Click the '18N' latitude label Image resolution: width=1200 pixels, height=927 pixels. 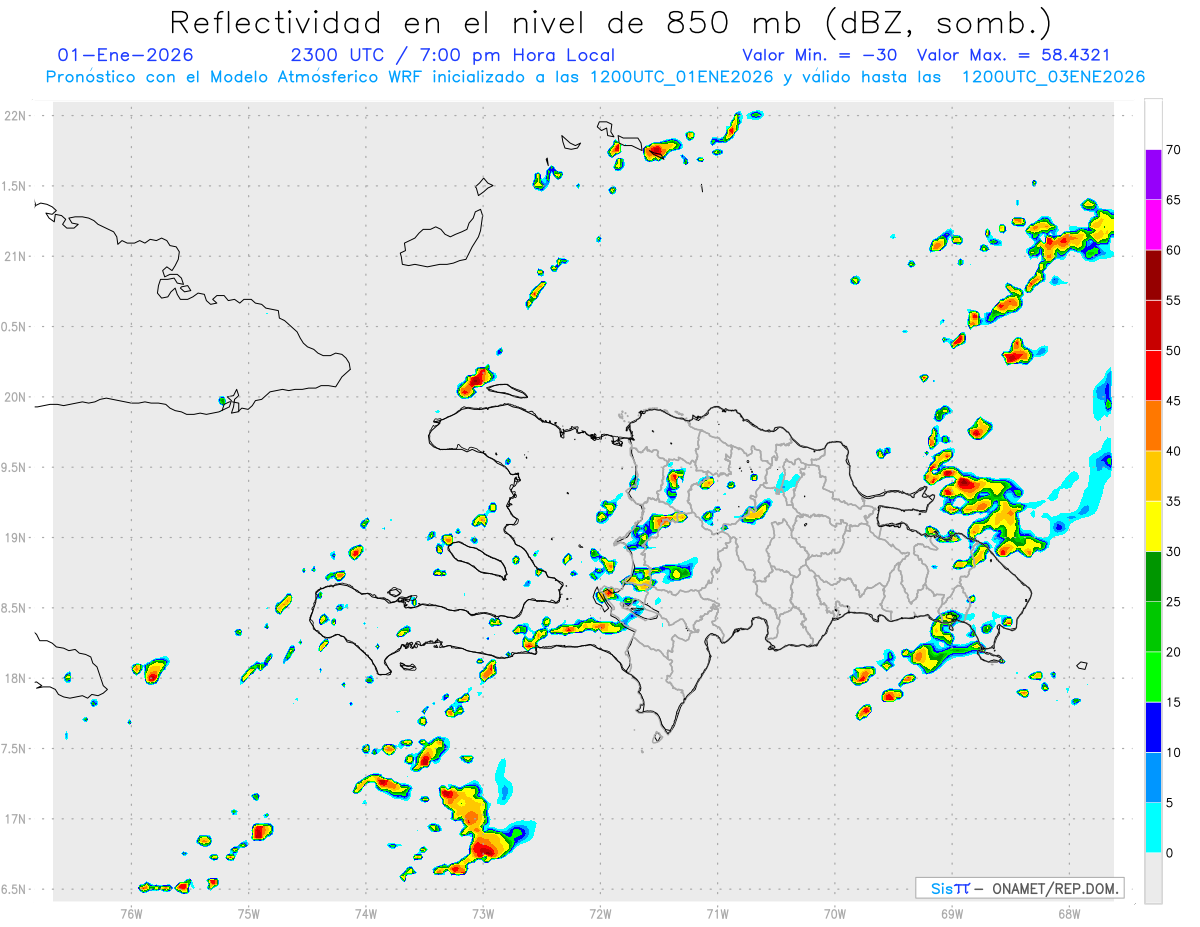pos(17,678)
